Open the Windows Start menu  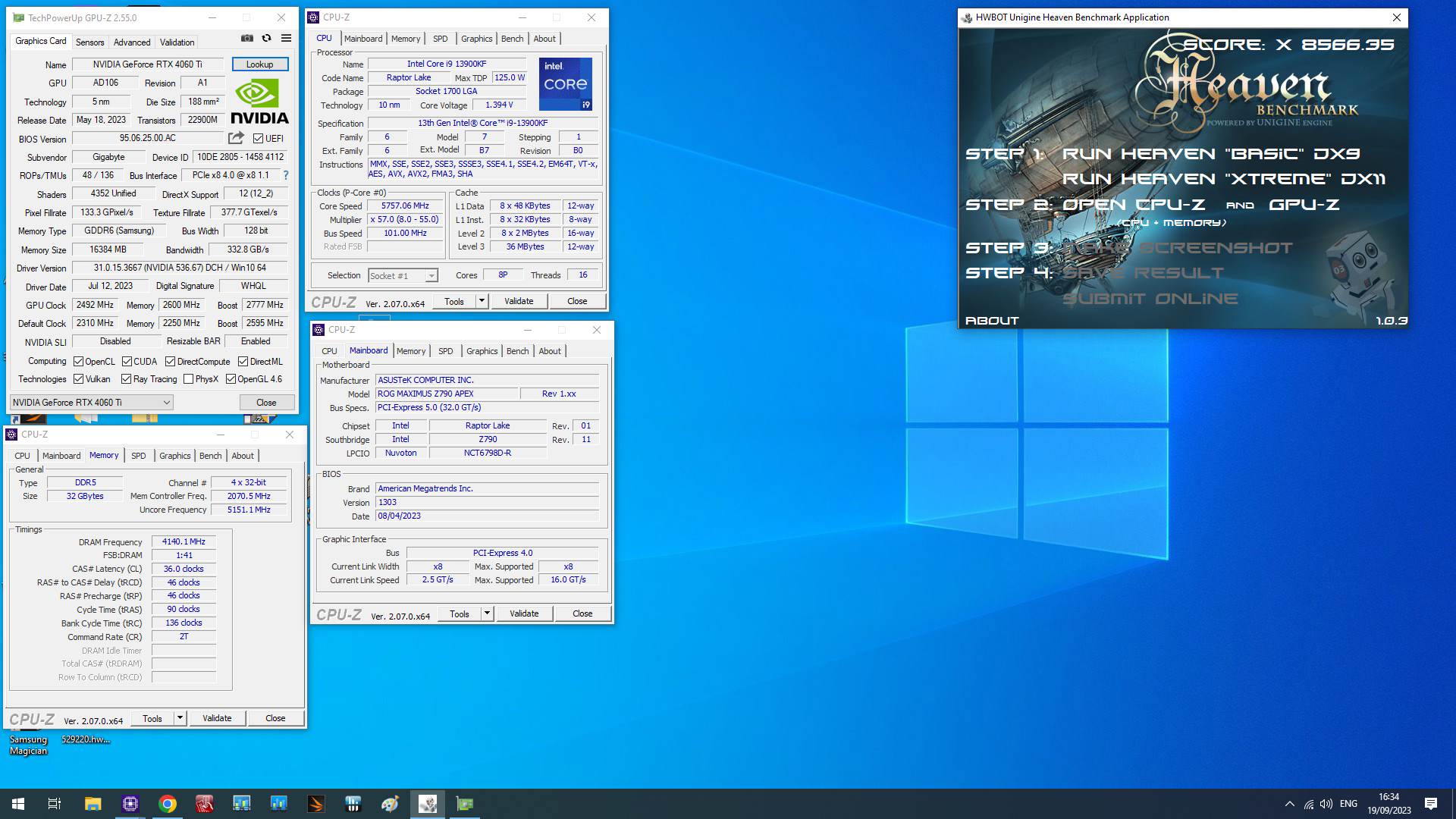pyautogui.click(x=18, y=804)
